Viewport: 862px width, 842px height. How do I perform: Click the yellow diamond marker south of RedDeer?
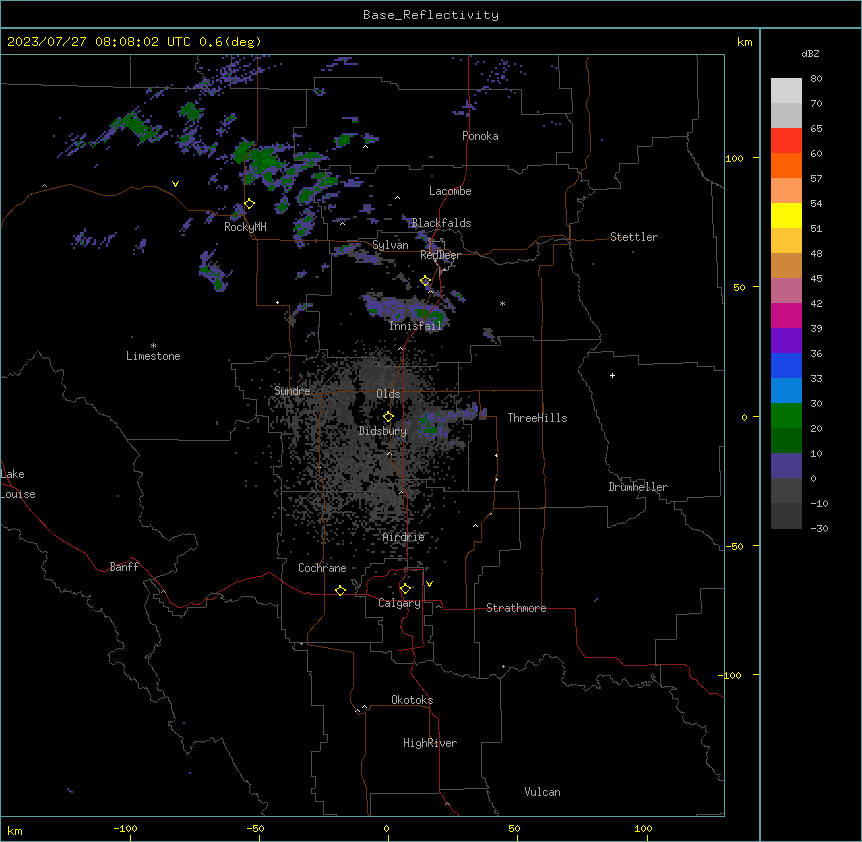426,281
